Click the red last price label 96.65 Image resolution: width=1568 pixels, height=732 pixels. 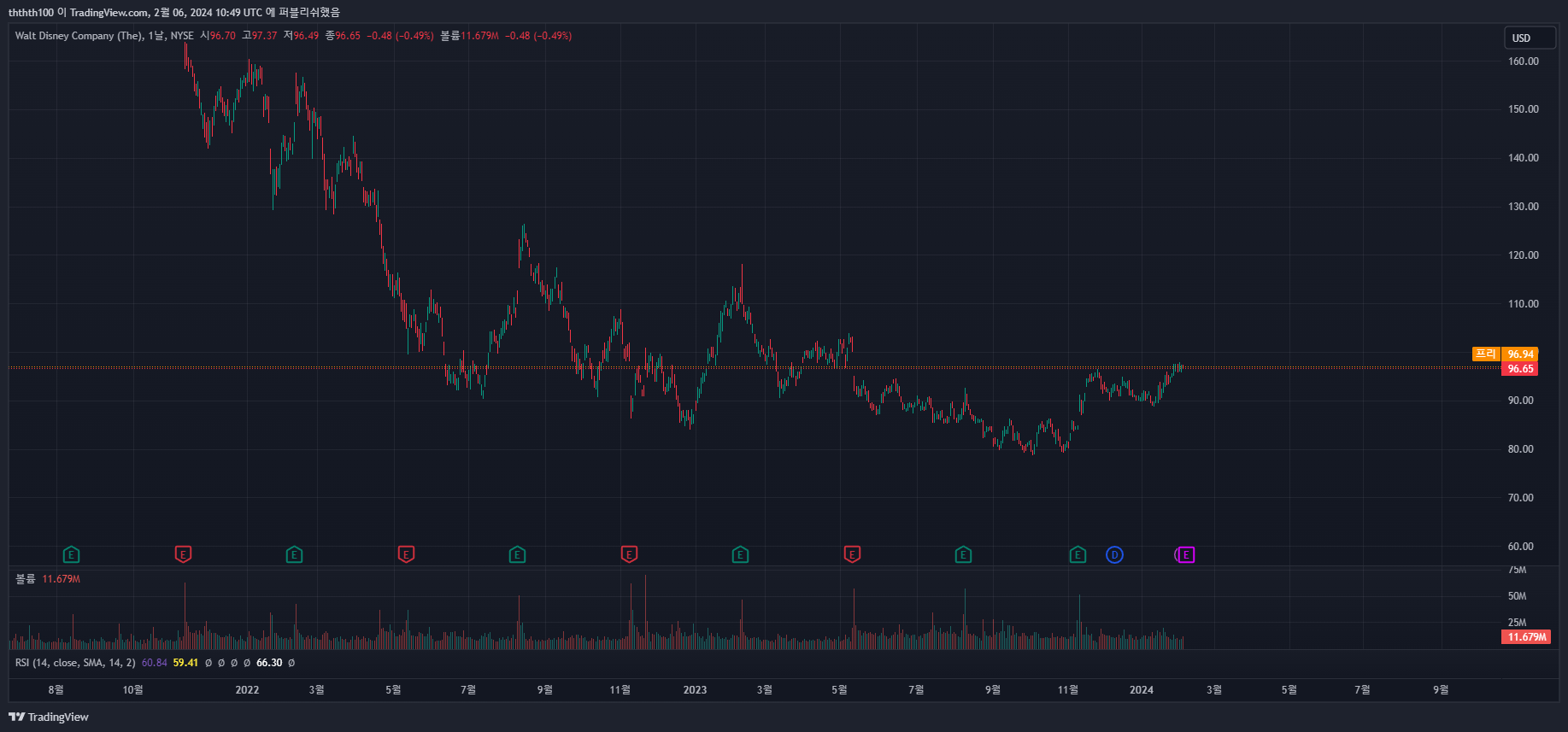click(1520, 369)
